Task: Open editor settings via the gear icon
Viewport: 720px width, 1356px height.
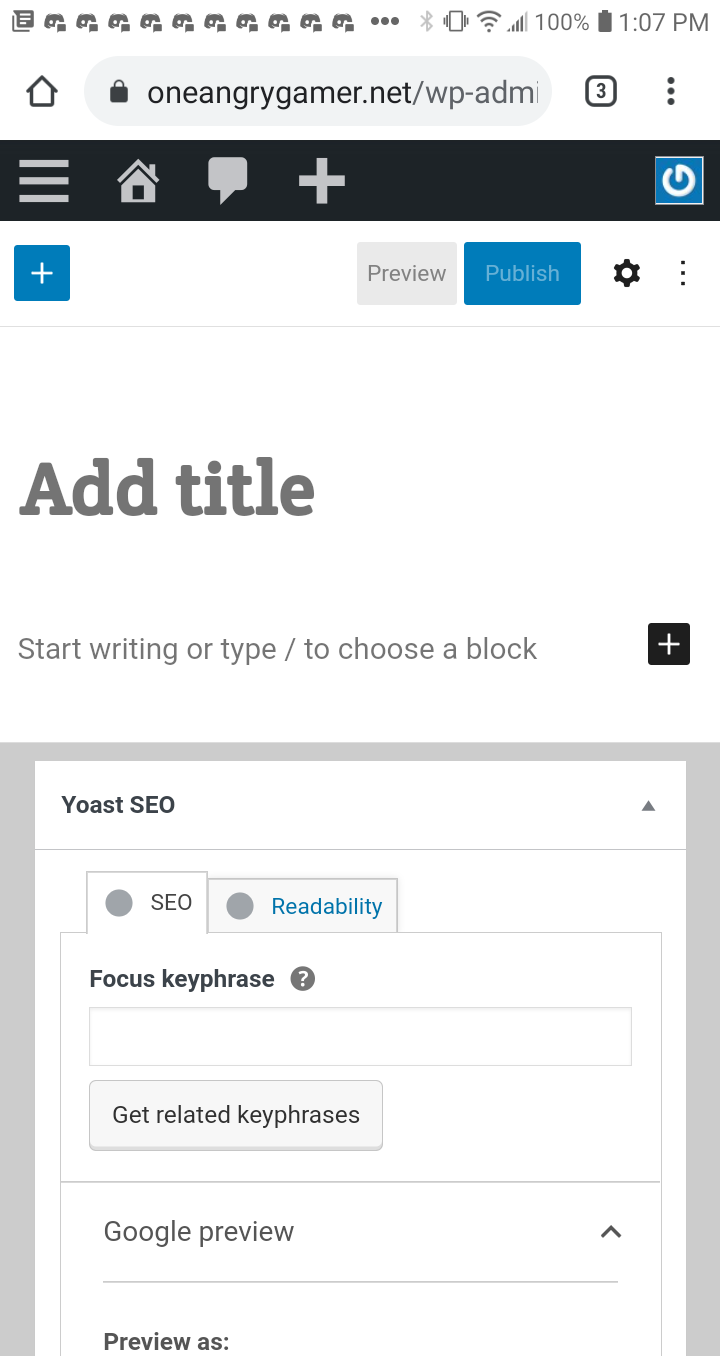Action: (x=627, y=273)
